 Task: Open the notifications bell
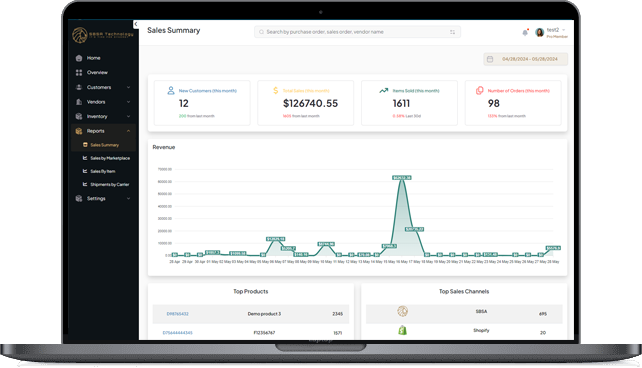pos(525,32)
